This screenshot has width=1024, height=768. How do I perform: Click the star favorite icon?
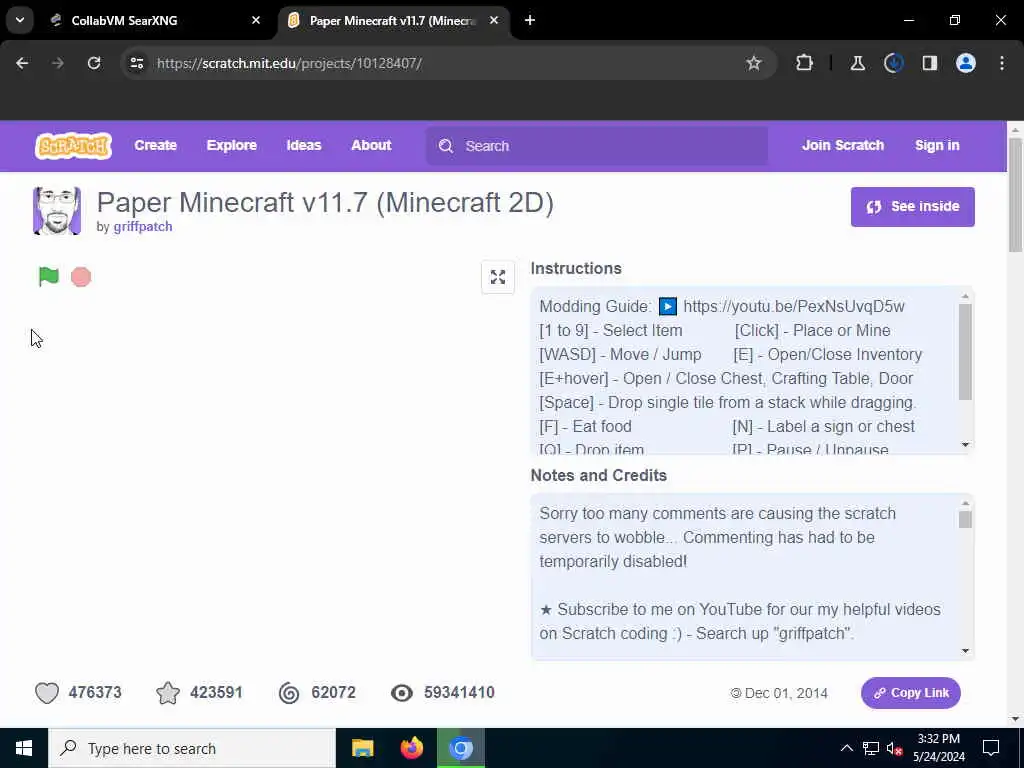168,693
